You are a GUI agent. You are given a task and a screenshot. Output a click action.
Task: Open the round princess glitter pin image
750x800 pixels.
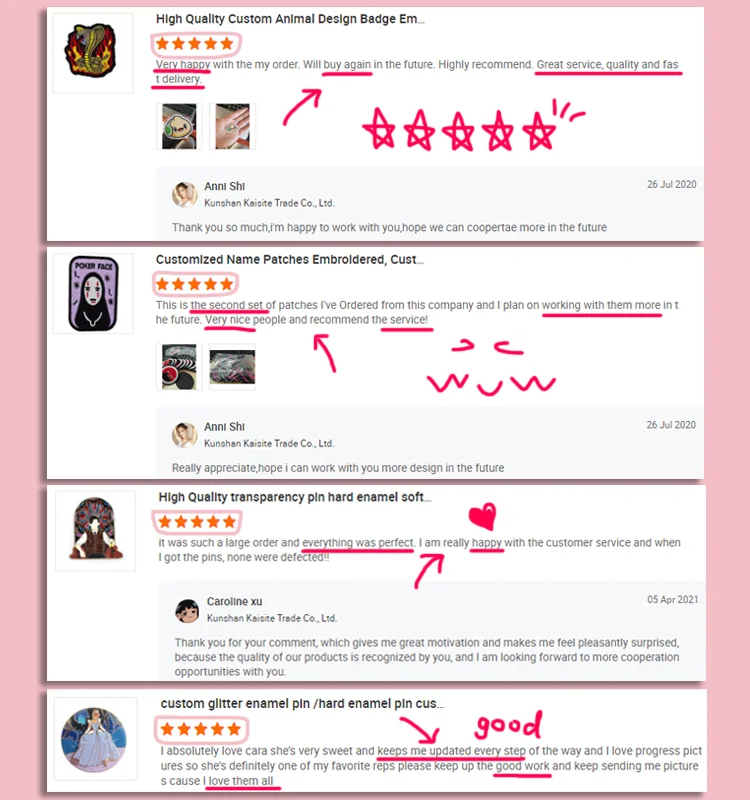[95, 739]
